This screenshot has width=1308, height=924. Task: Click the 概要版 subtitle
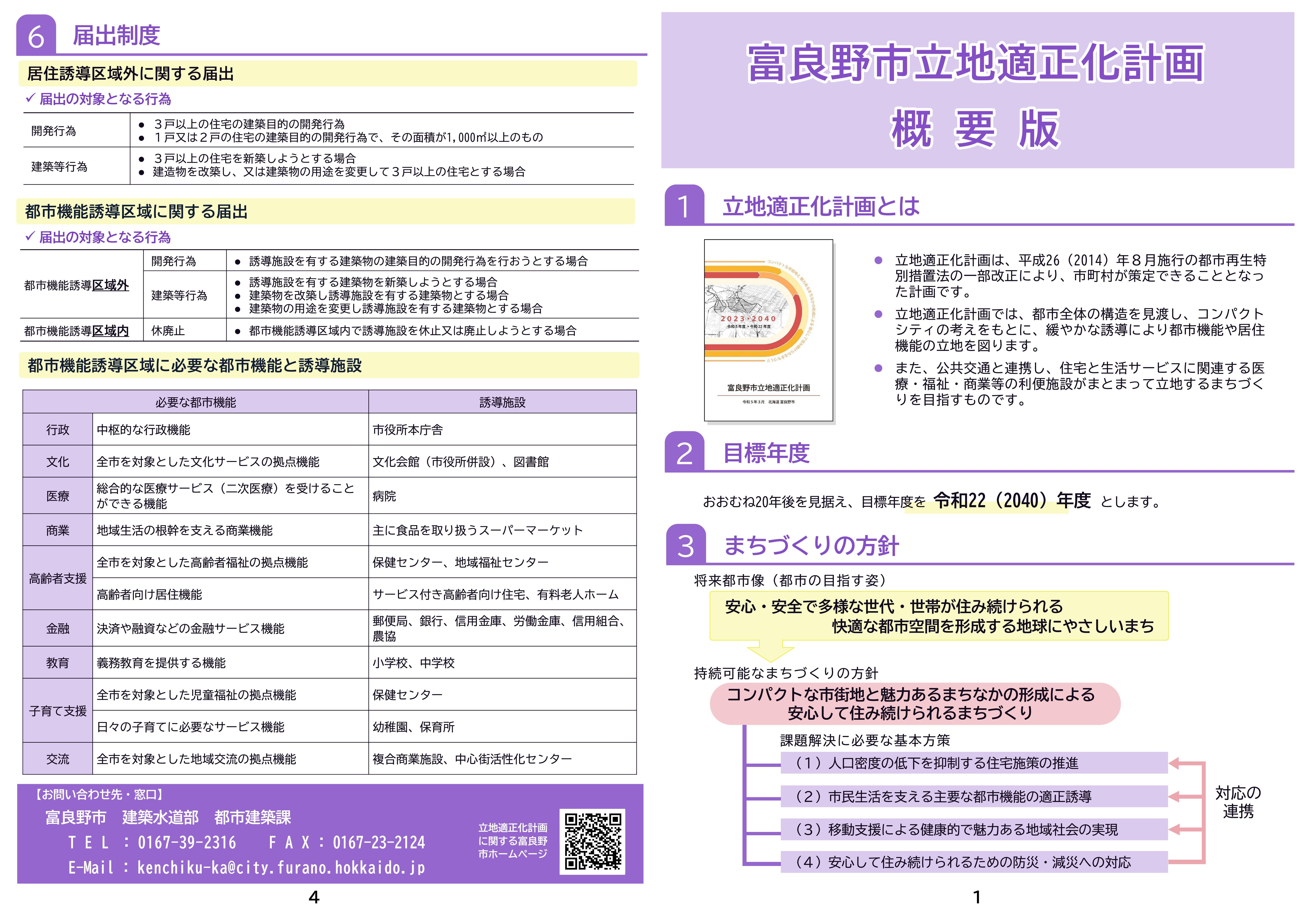(x=975, y=129)
